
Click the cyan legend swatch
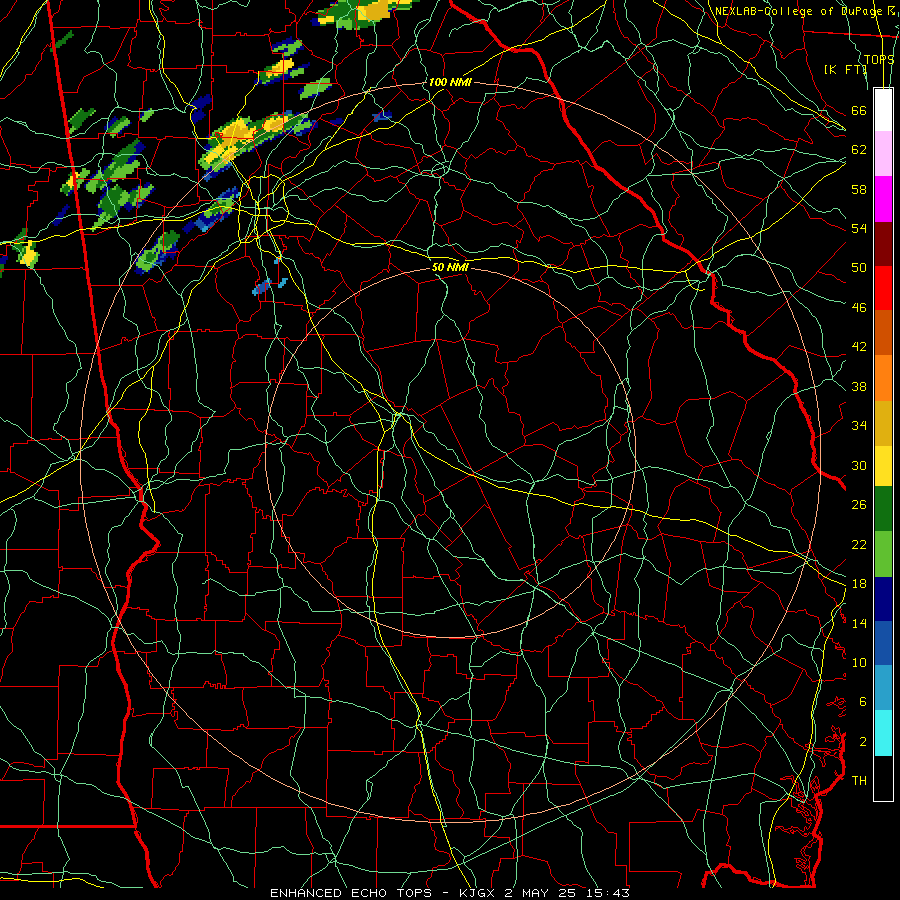883,733
